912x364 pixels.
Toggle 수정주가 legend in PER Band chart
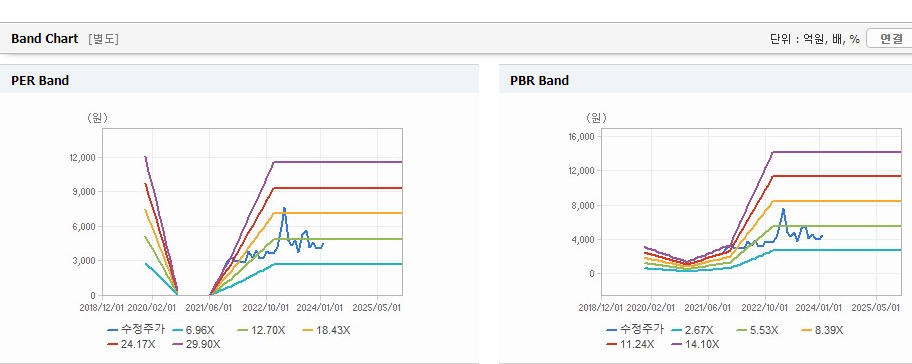[x=137, y=330]
